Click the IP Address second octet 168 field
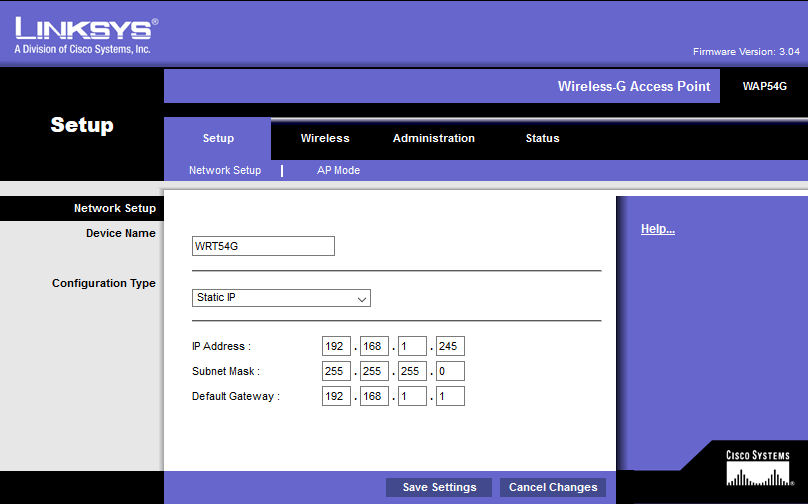The image size is (808, 504). coord(374,346)
